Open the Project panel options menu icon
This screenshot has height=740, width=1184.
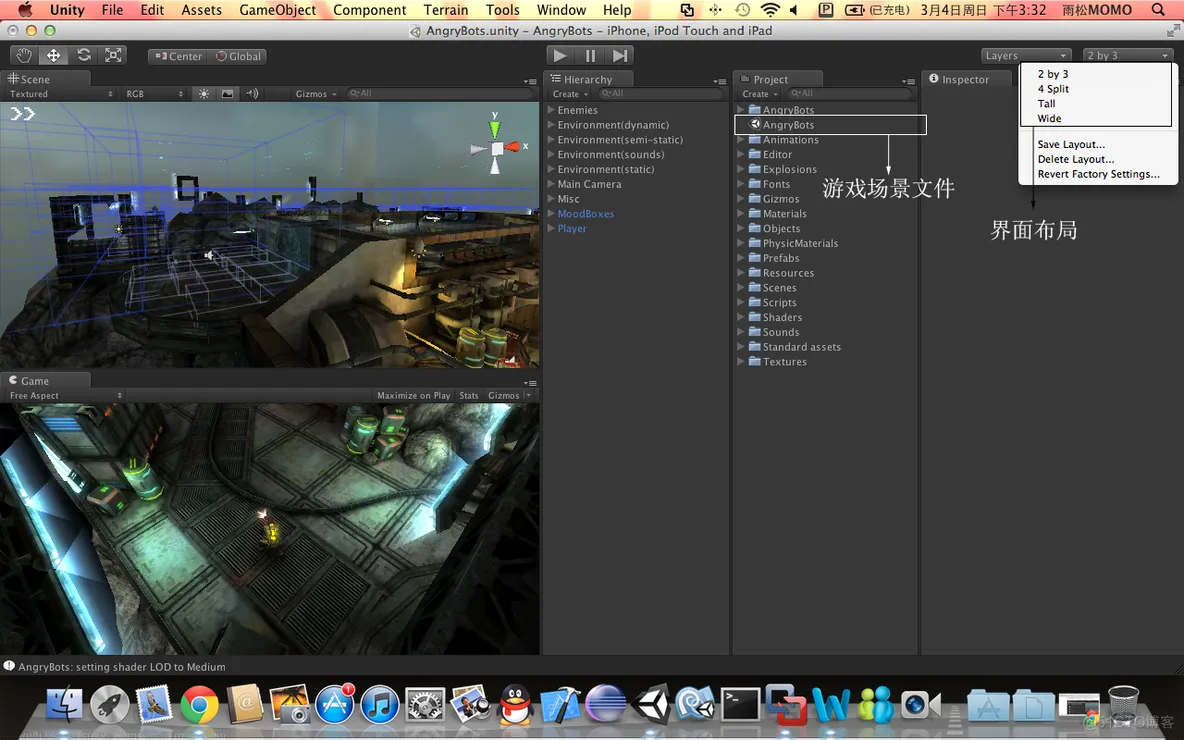(908, 81)
